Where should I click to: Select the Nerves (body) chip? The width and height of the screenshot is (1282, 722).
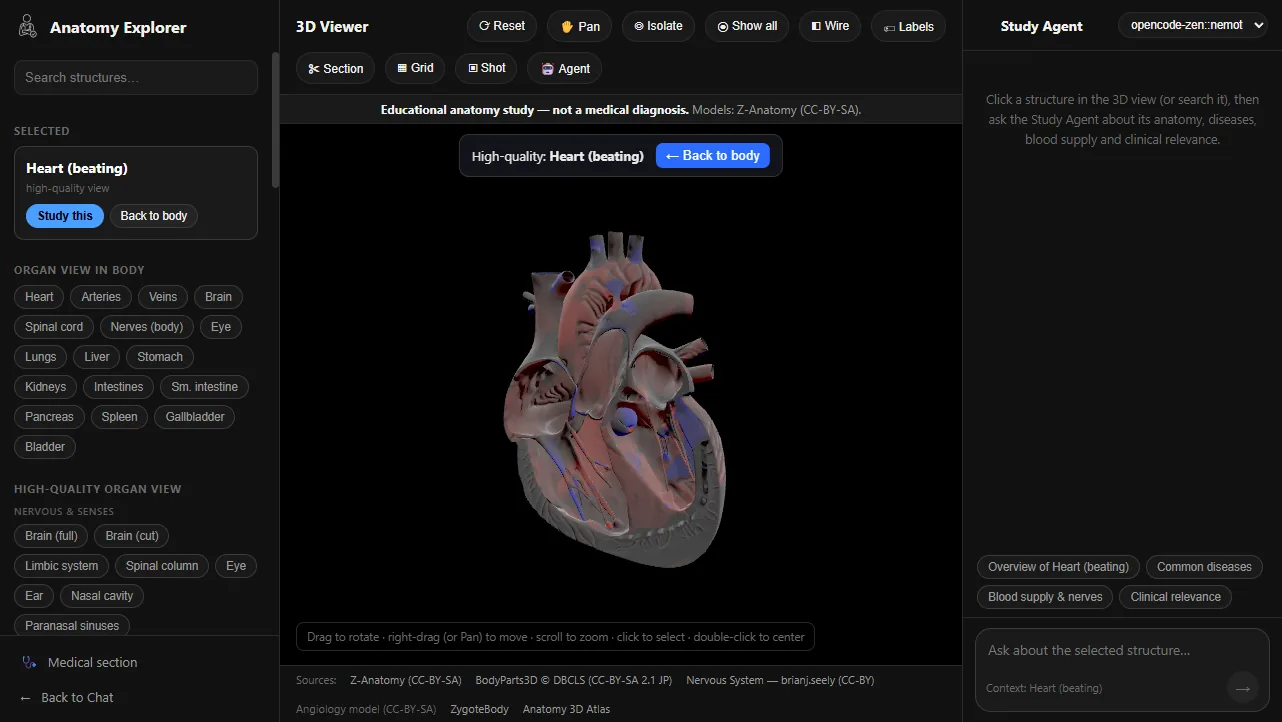(x=147, y=327)
